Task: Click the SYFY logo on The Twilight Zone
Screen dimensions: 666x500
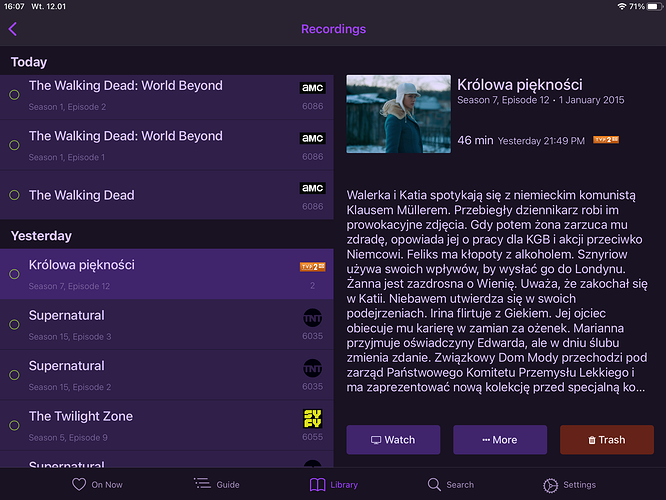Action: (313, 417)
